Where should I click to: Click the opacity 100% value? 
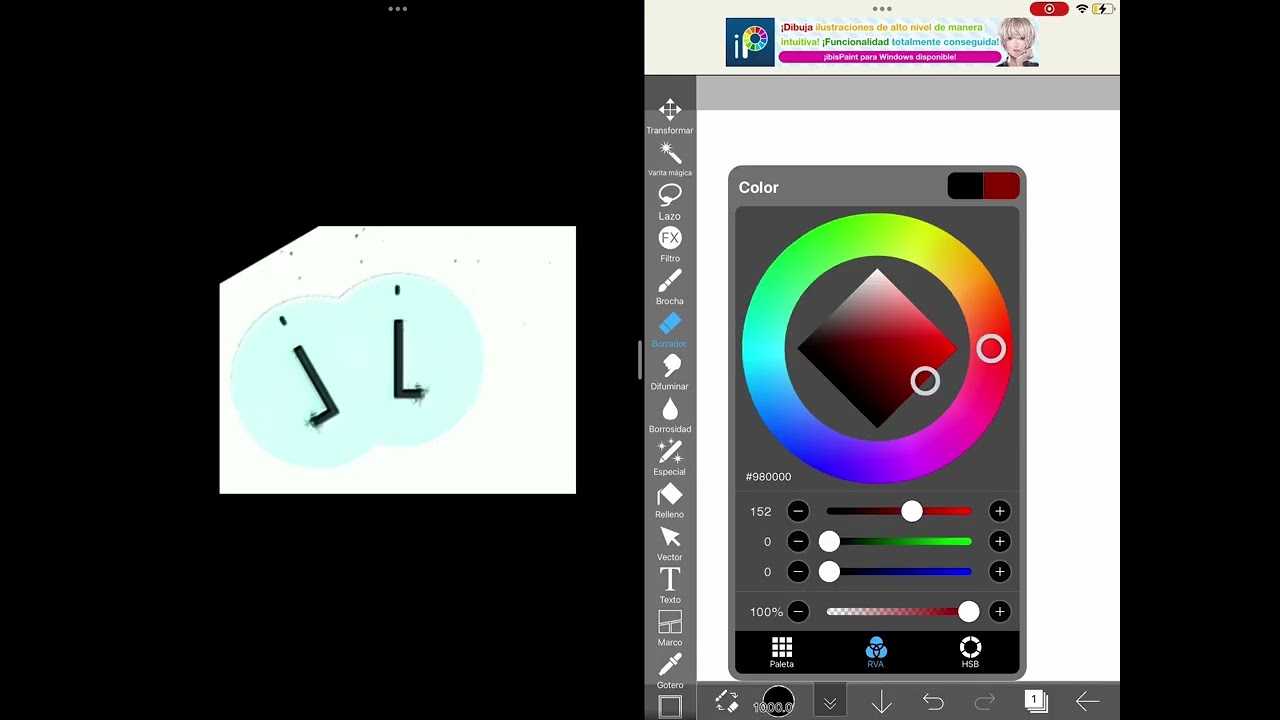click(x=766, y=611)
